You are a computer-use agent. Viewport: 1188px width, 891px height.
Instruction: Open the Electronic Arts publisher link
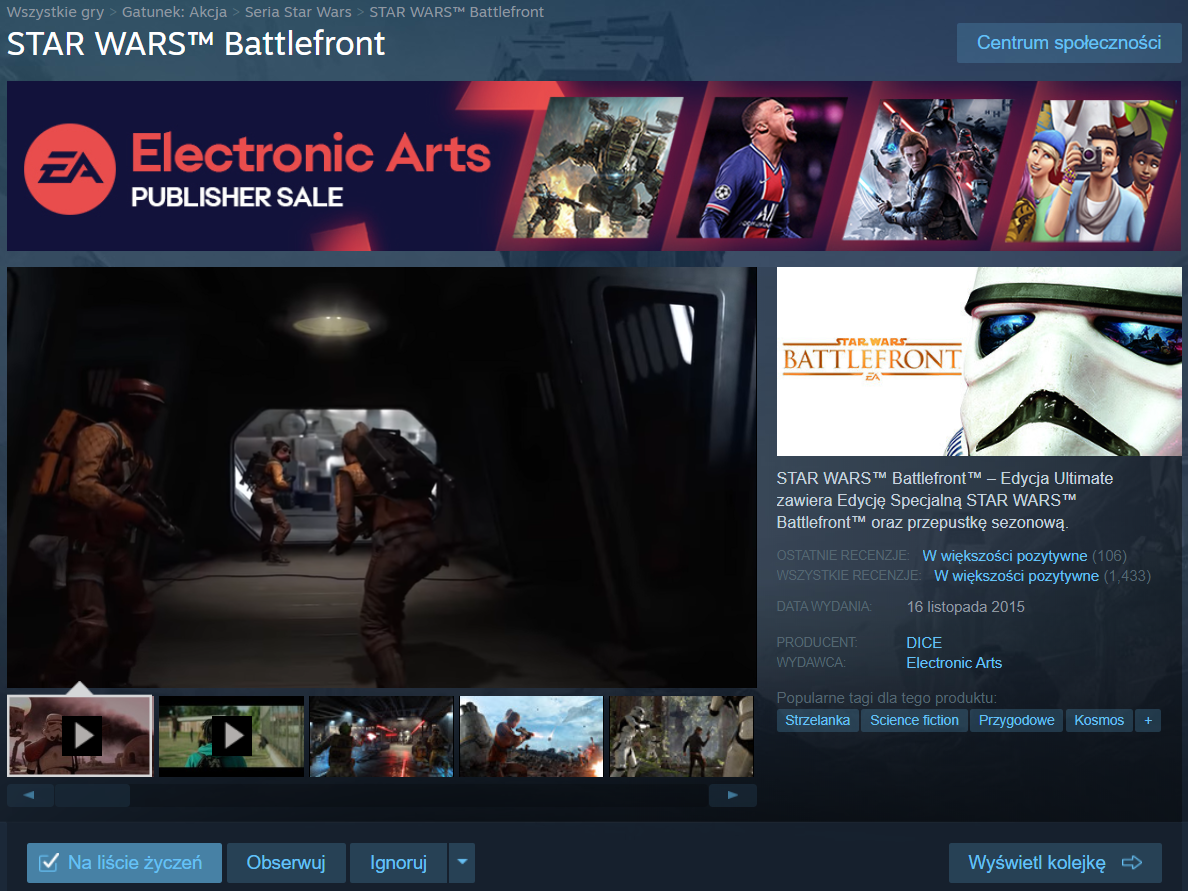click(x=954, y=663)
